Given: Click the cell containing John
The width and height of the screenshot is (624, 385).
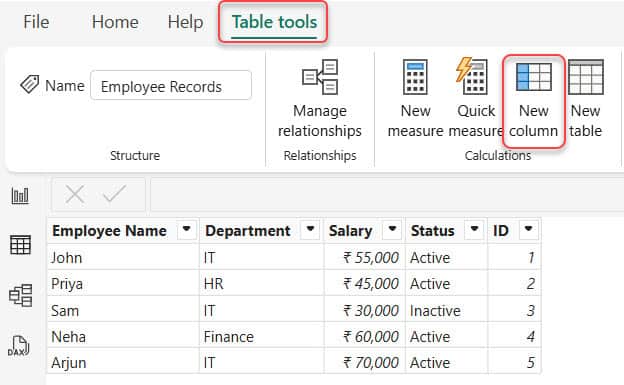Looking at the screenshot, I should click(x=123, y=258).
